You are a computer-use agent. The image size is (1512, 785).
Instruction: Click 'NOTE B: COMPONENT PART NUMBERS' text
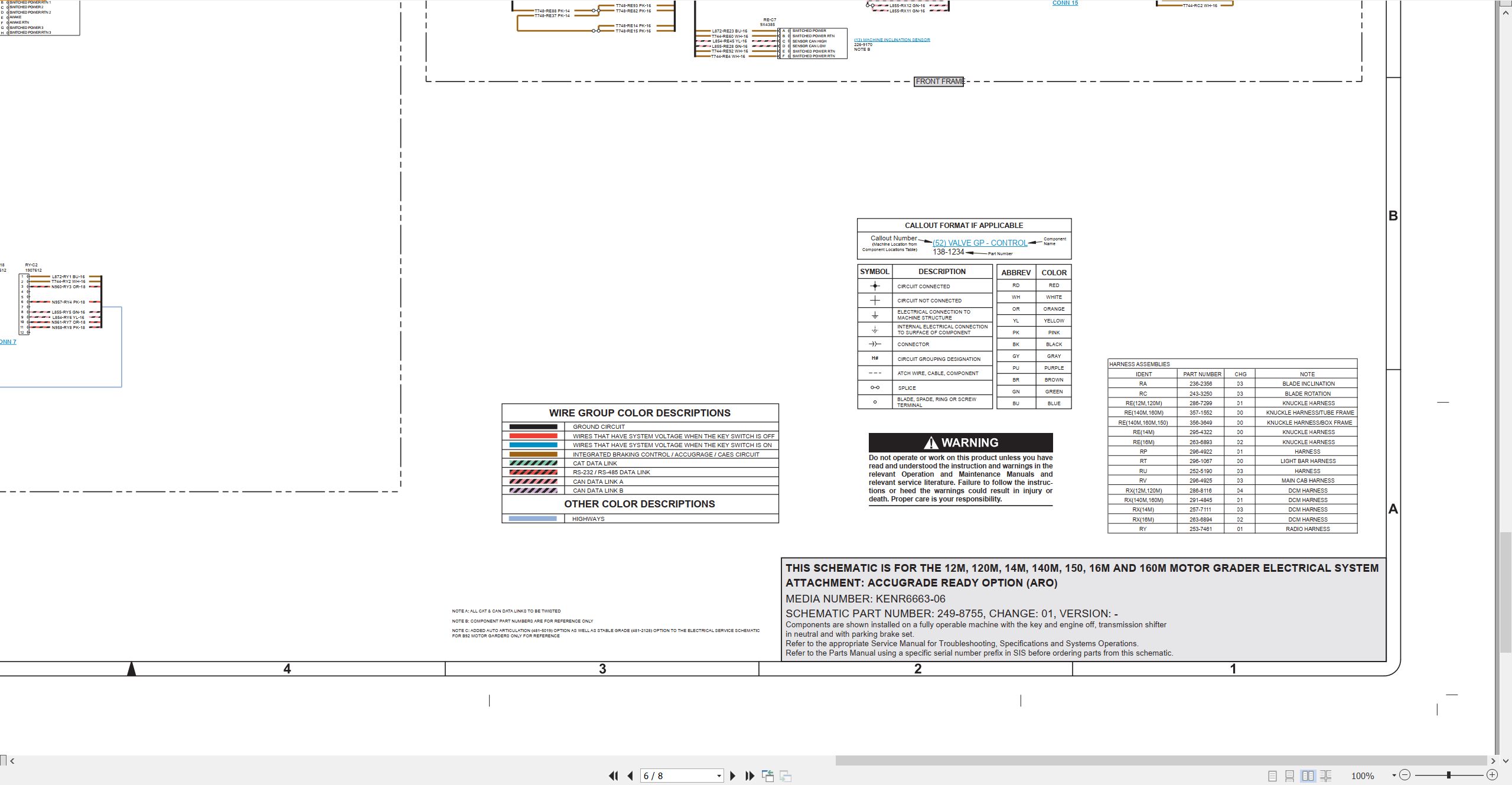click(x=522, y=621)
